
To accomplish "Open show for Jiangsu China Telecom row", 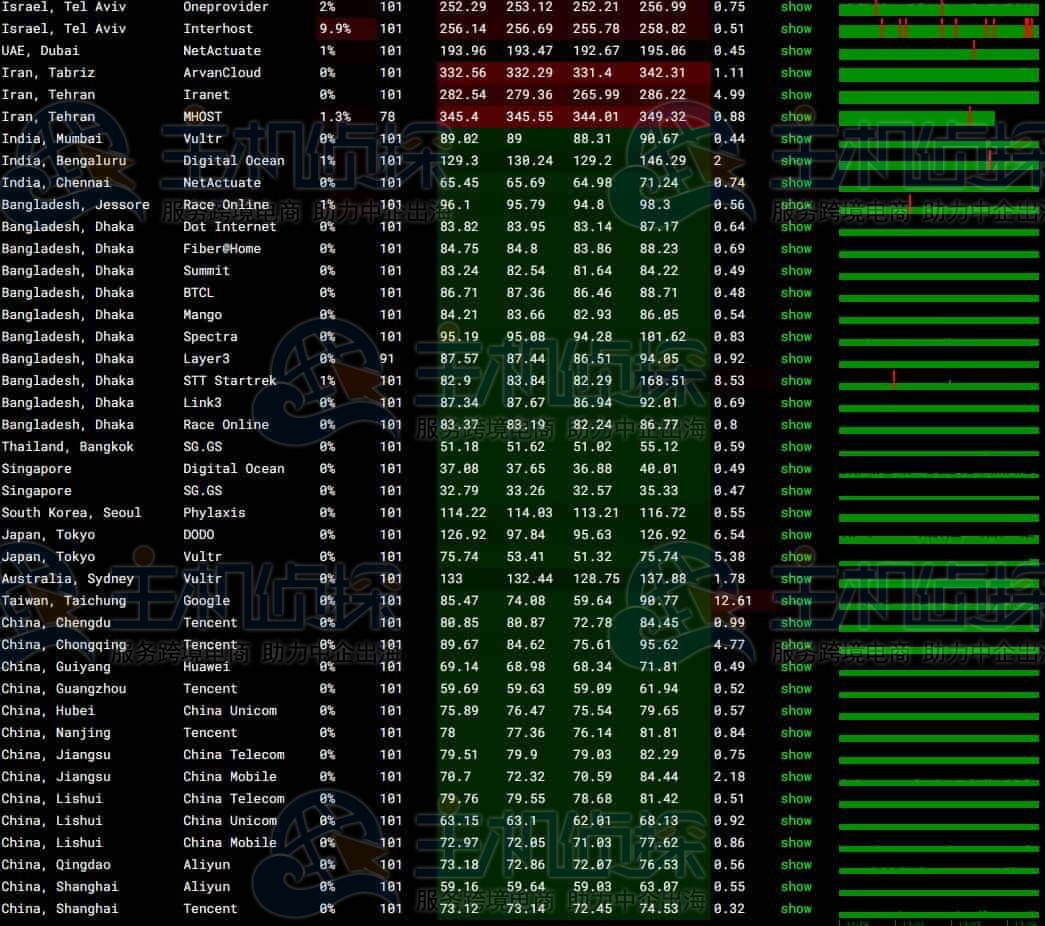I will [x=796, y=755].
